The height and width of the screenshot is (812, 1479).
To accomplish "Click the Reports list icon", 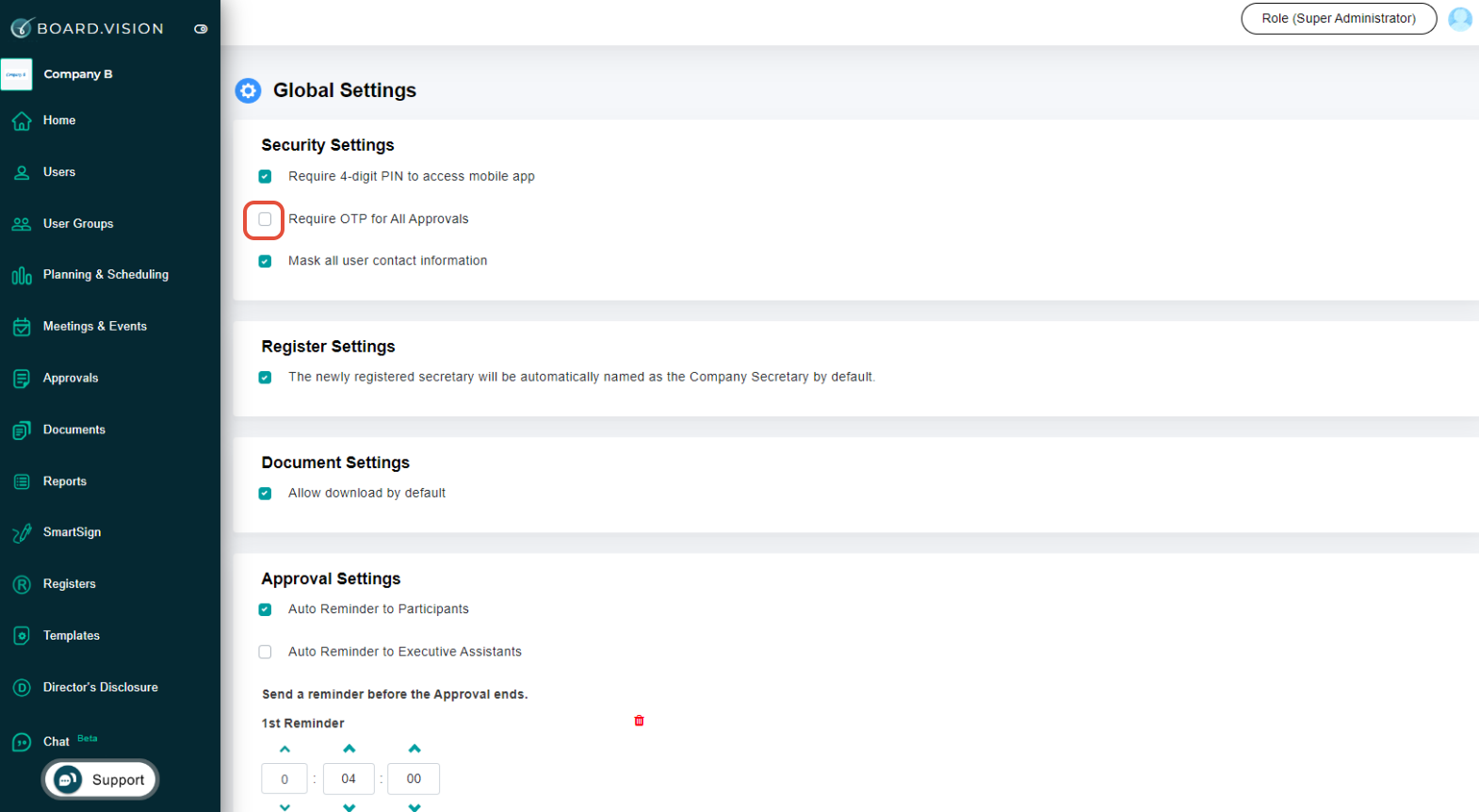I will coord(22,481).
